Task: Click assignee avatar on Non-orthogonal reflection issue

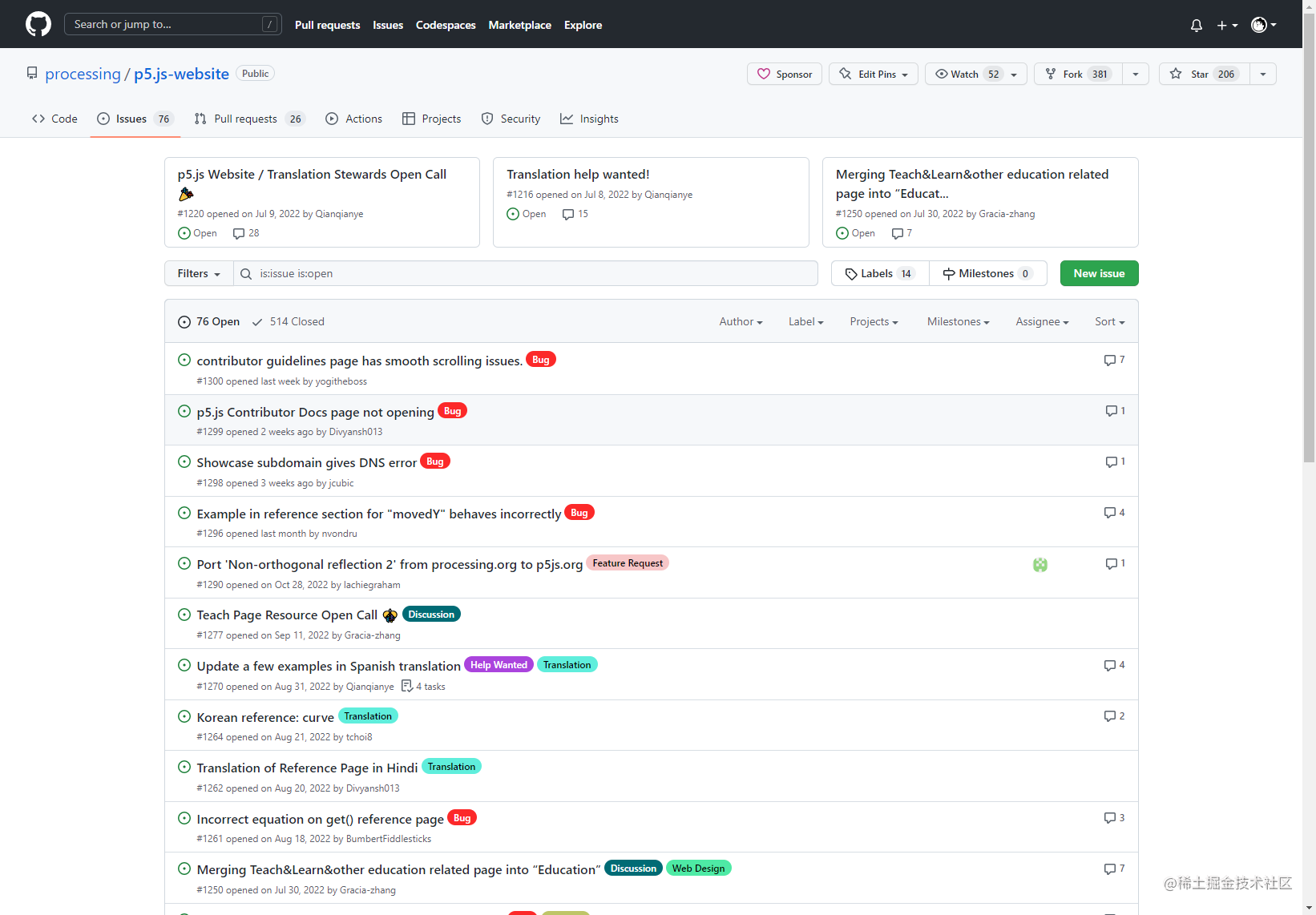Action: (1040, 565)
